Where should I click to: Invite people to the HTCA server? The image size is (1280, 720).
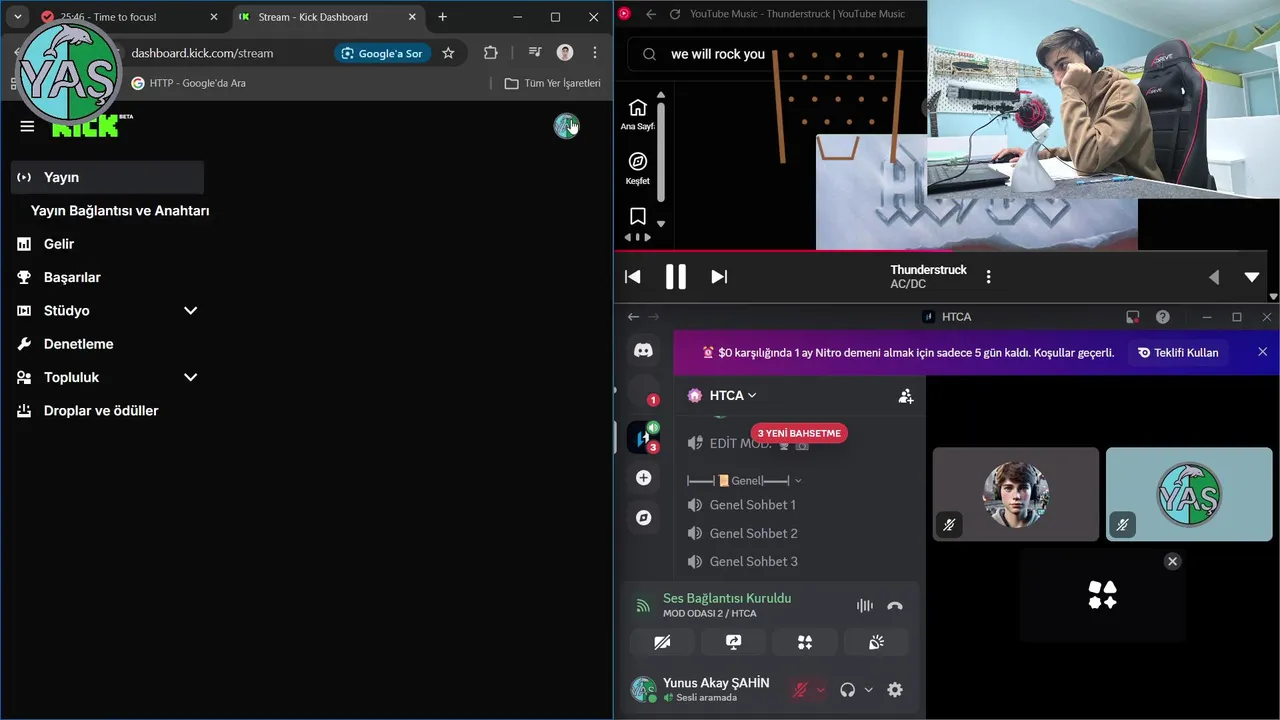[x=906, y=396]
